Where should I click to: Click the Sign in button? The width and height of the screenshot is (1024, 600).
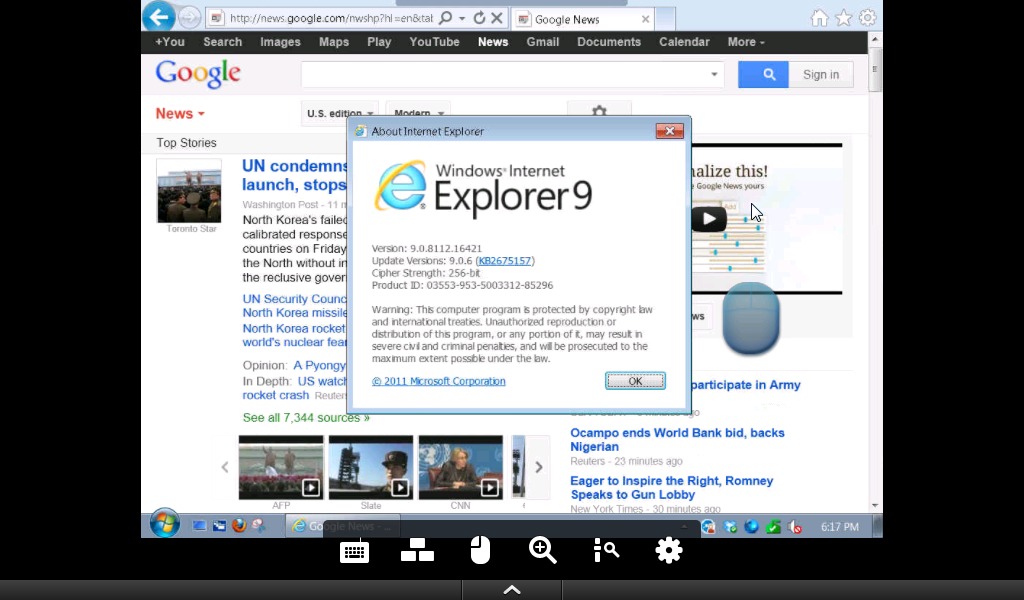pyautogui.click(x=821, y=74)
